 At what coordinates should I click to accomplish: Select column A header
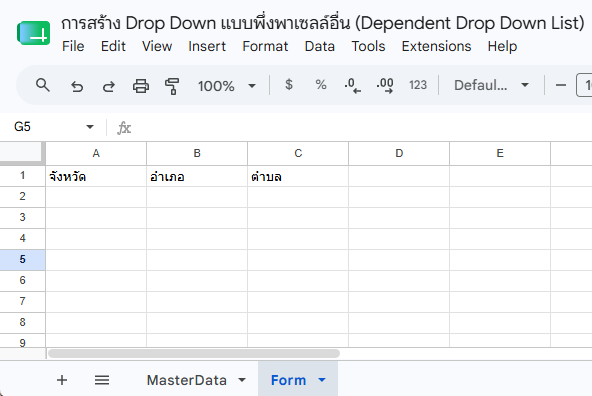96,153
